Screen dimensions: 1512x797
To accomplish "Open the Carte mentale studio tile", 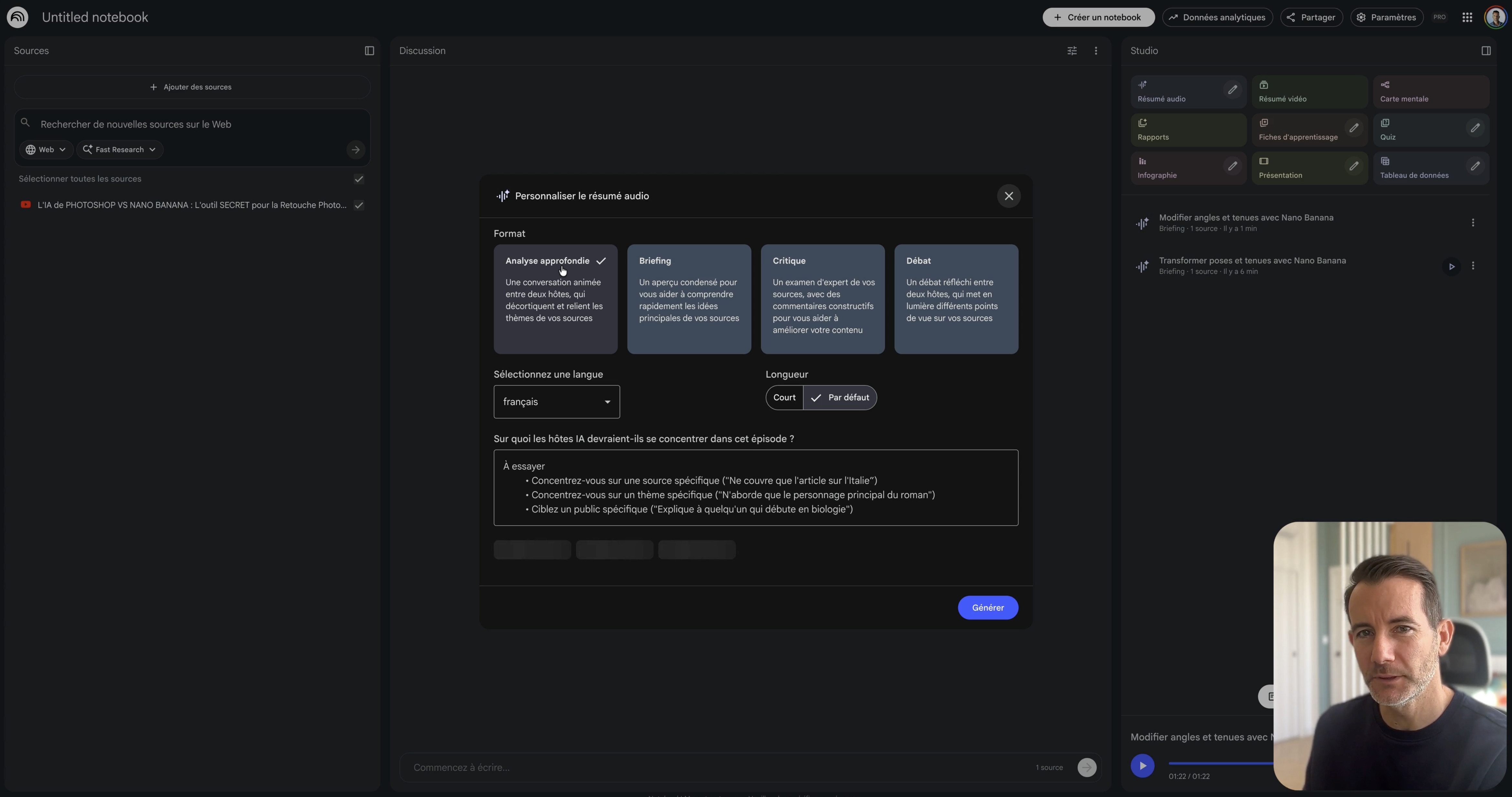I will tap(1430, 92).
